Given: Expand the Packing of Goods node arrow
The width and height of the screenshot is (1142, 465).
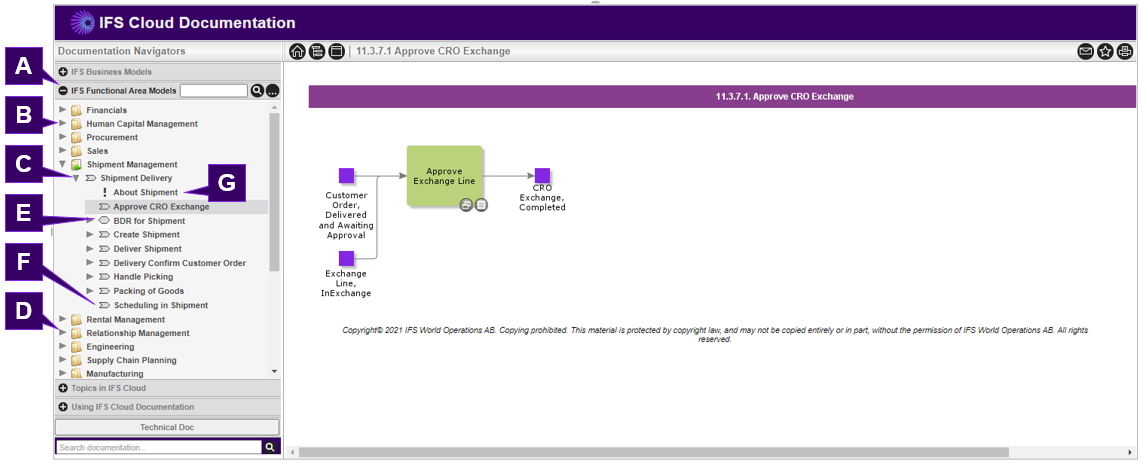Looking at the screenshot, I should 90,291.
